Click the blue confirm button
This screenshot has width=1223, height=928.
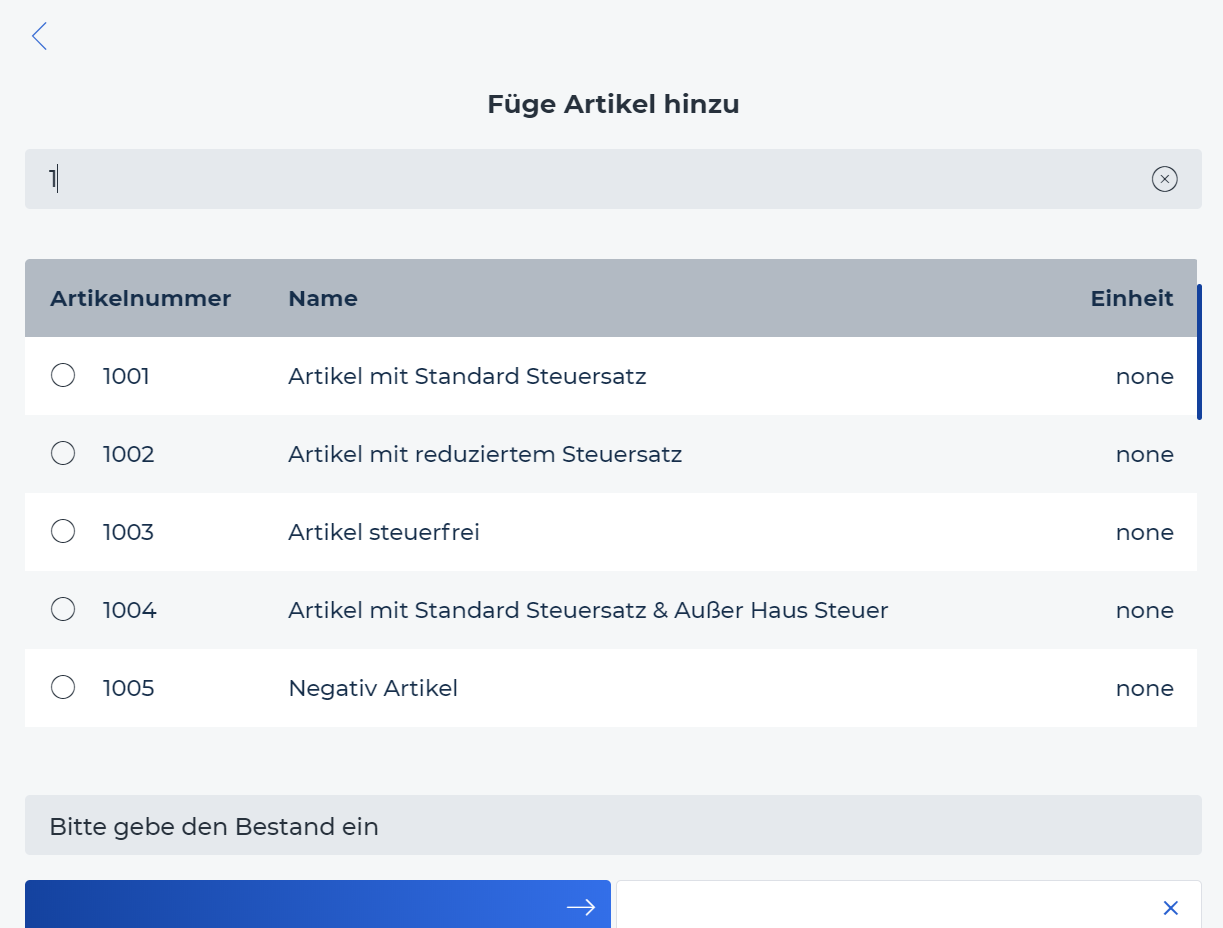click(318, 904)
